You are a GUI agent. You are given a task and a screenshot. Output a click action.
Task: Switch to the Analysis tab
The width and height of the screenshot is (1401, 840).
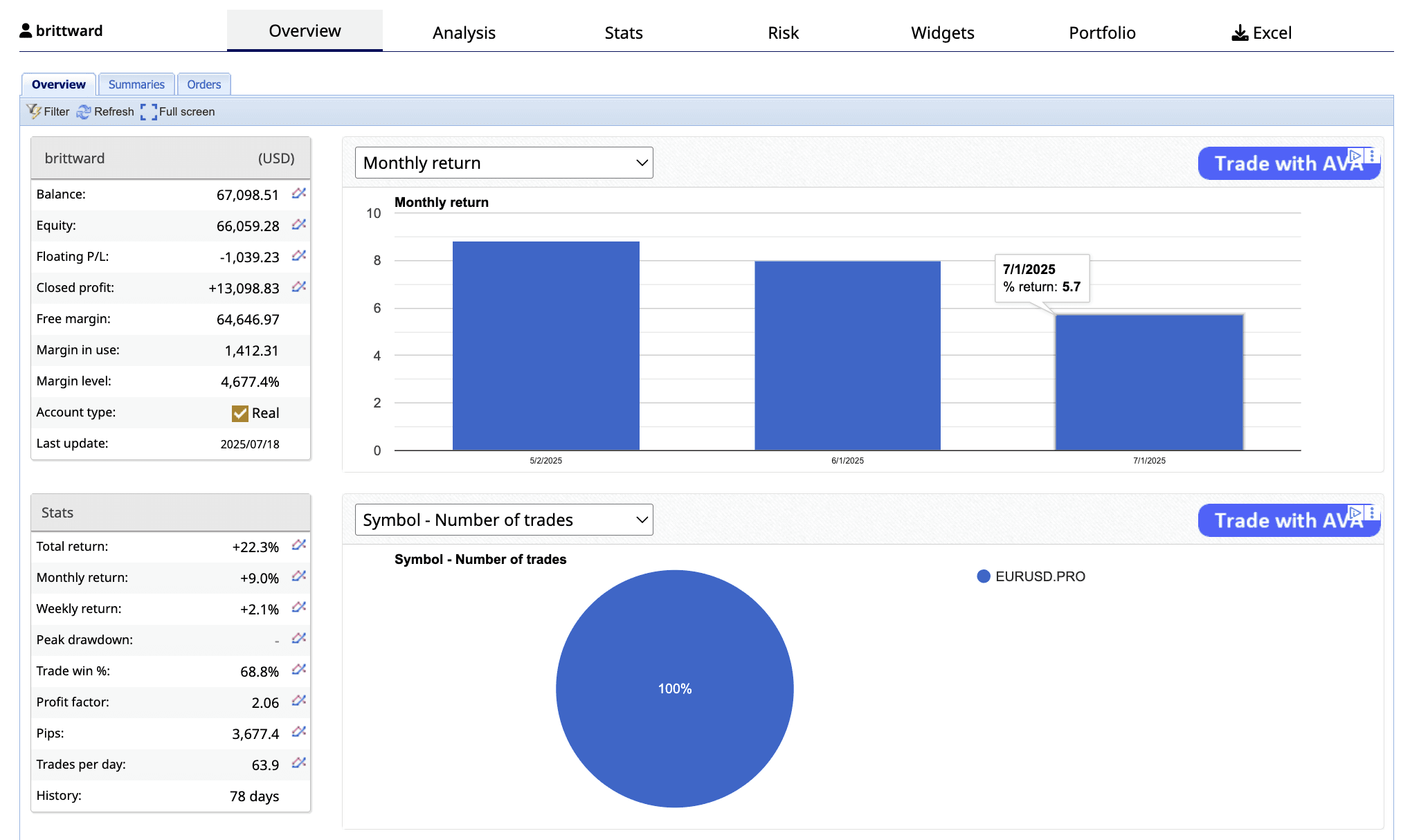tap(464, 33)
